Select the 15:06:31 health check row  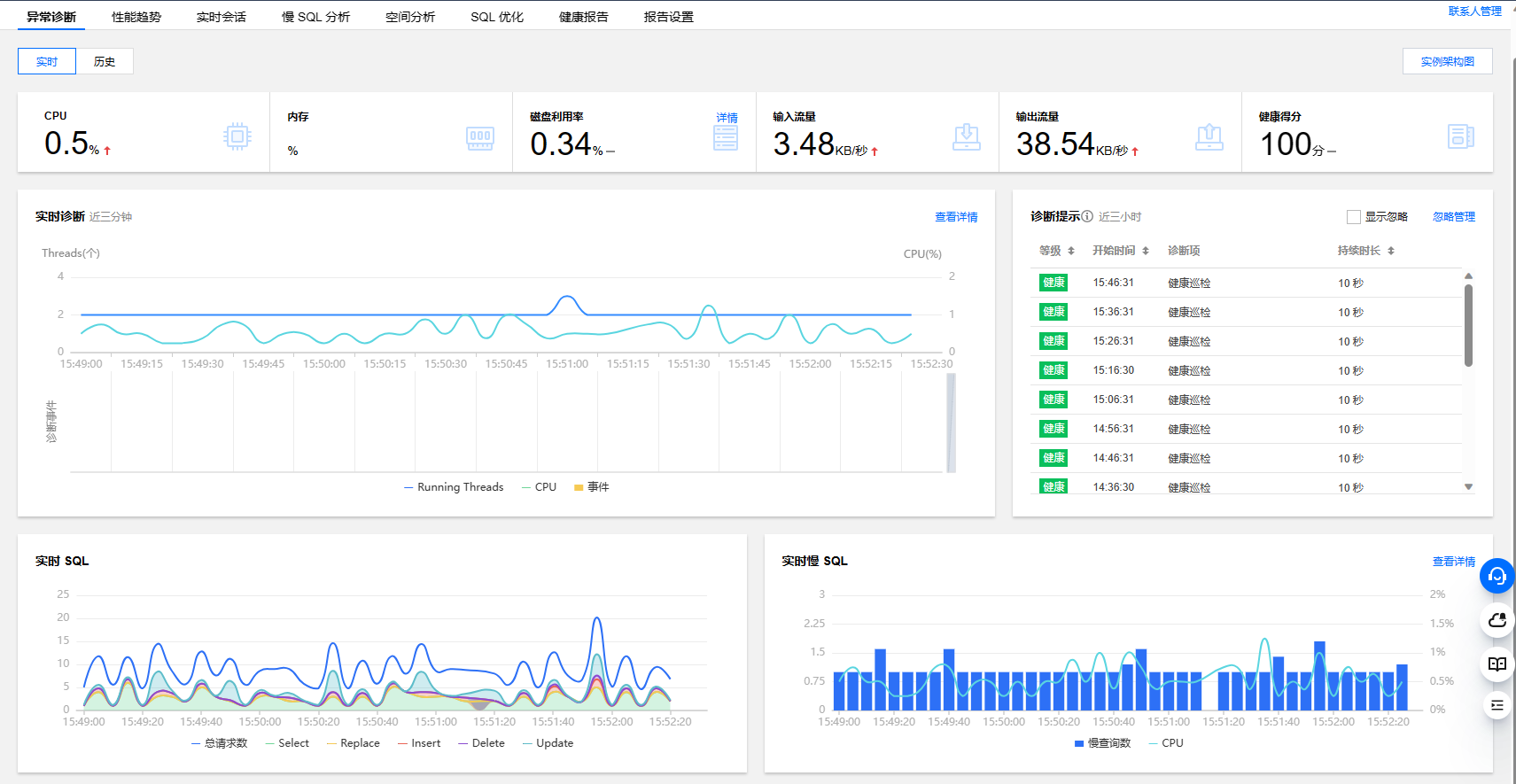coord(1246,400)
